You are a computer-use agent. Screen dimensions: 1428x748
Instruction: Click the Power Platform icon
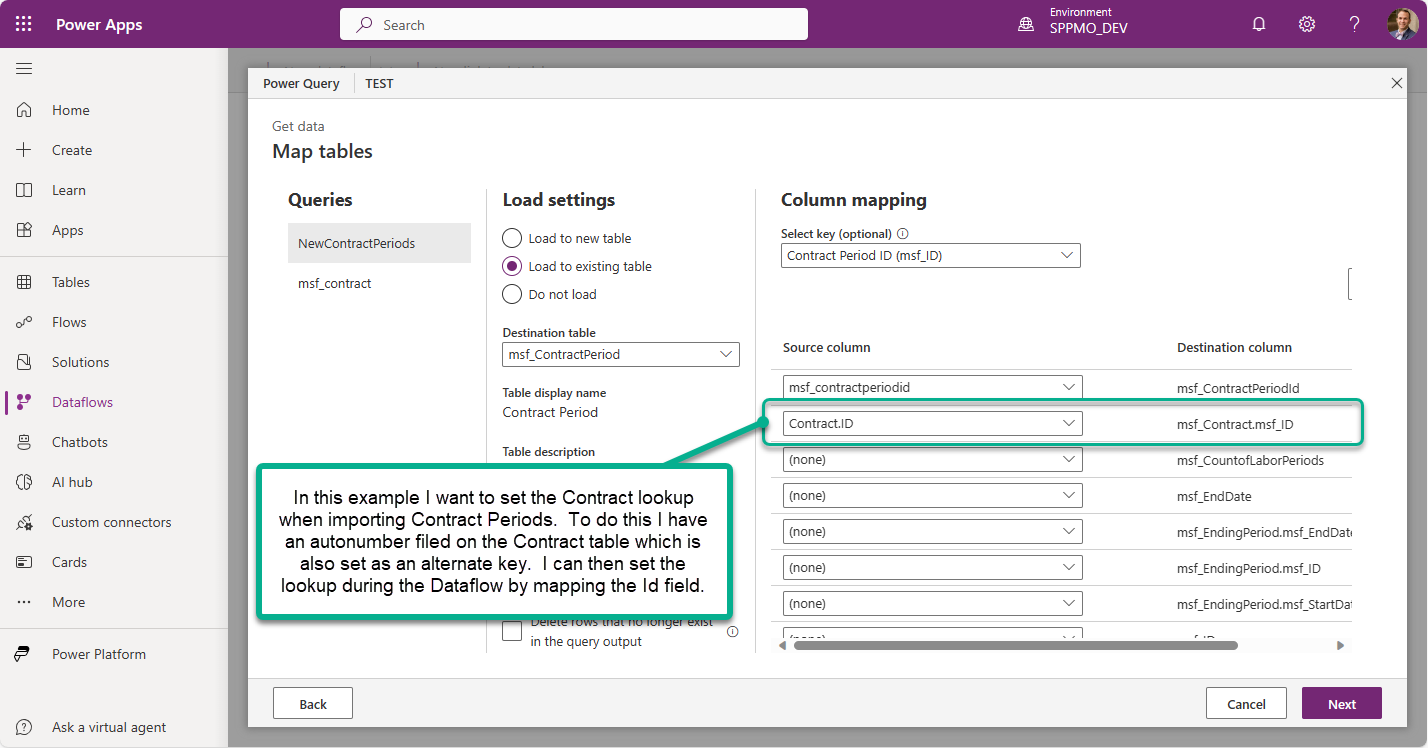[22, 654]
